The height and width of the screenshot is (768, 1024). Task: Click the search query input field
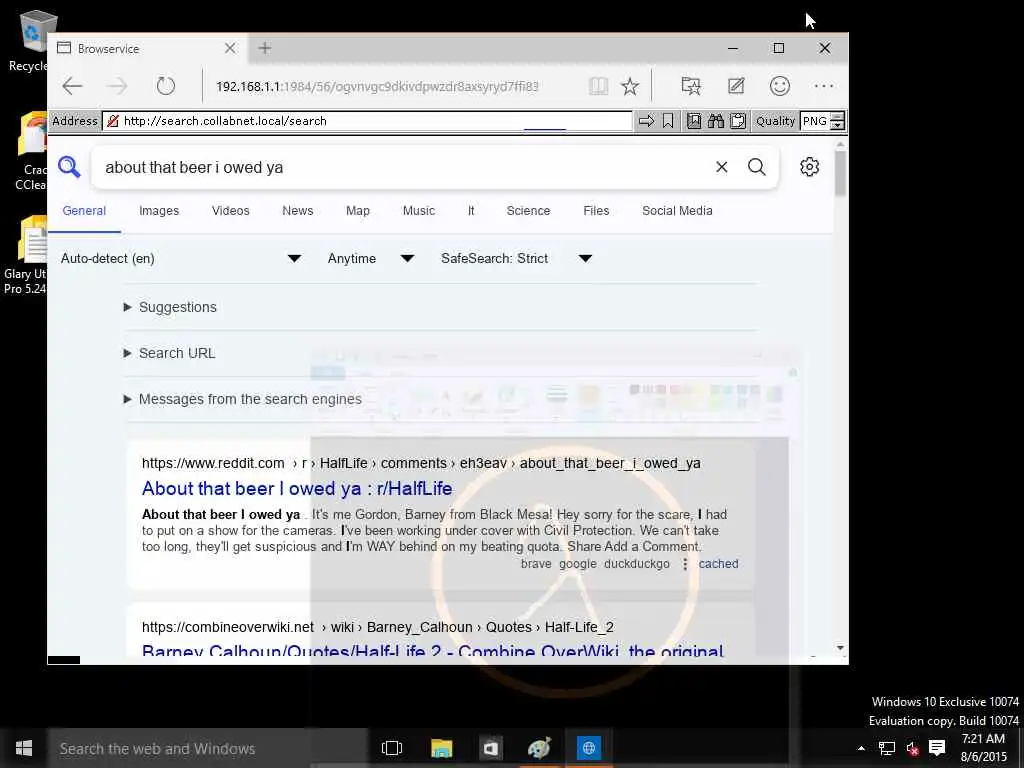tap(405, 167)
